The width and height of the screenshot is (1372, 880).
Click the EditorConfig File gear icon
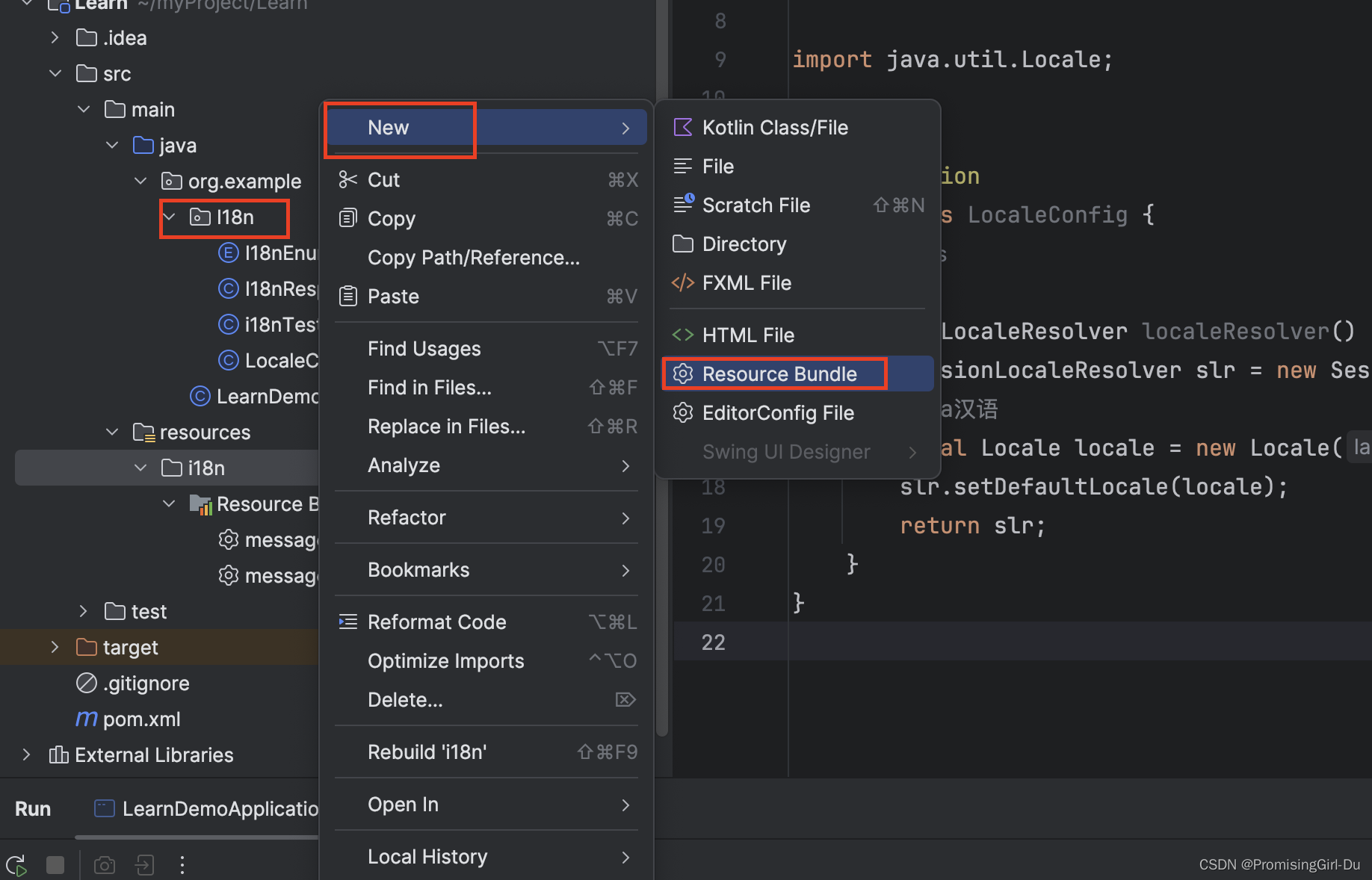[x=683, y=412]
